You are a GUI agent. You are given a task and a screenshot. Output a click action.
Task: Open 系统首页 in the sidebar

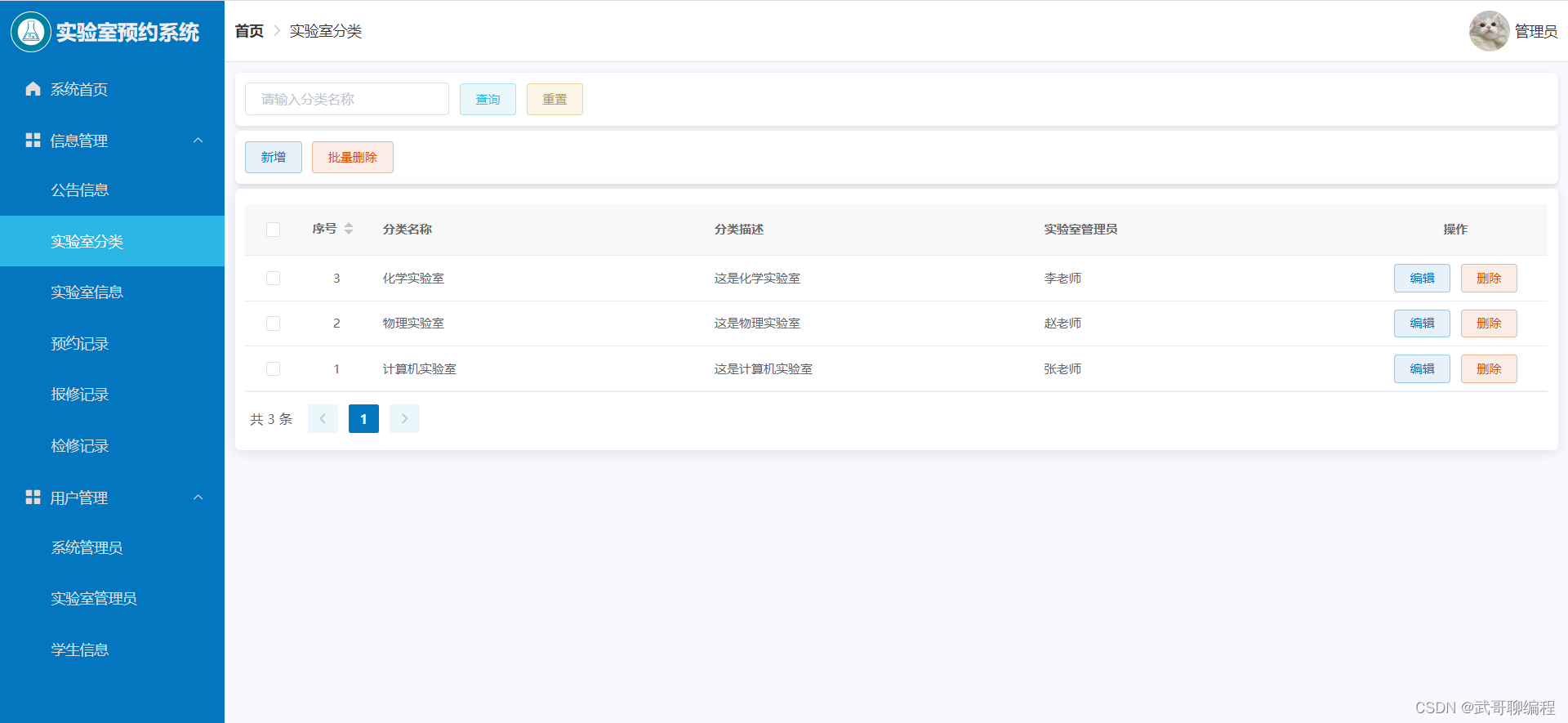[112, 89]
